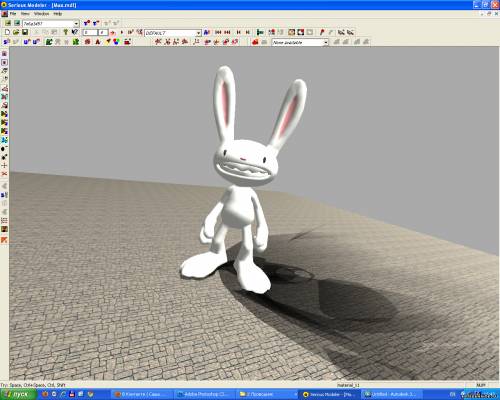Click the red pin icon in toolbar
500x400 pixels.
pyautogui.click(x=322, y=32)
